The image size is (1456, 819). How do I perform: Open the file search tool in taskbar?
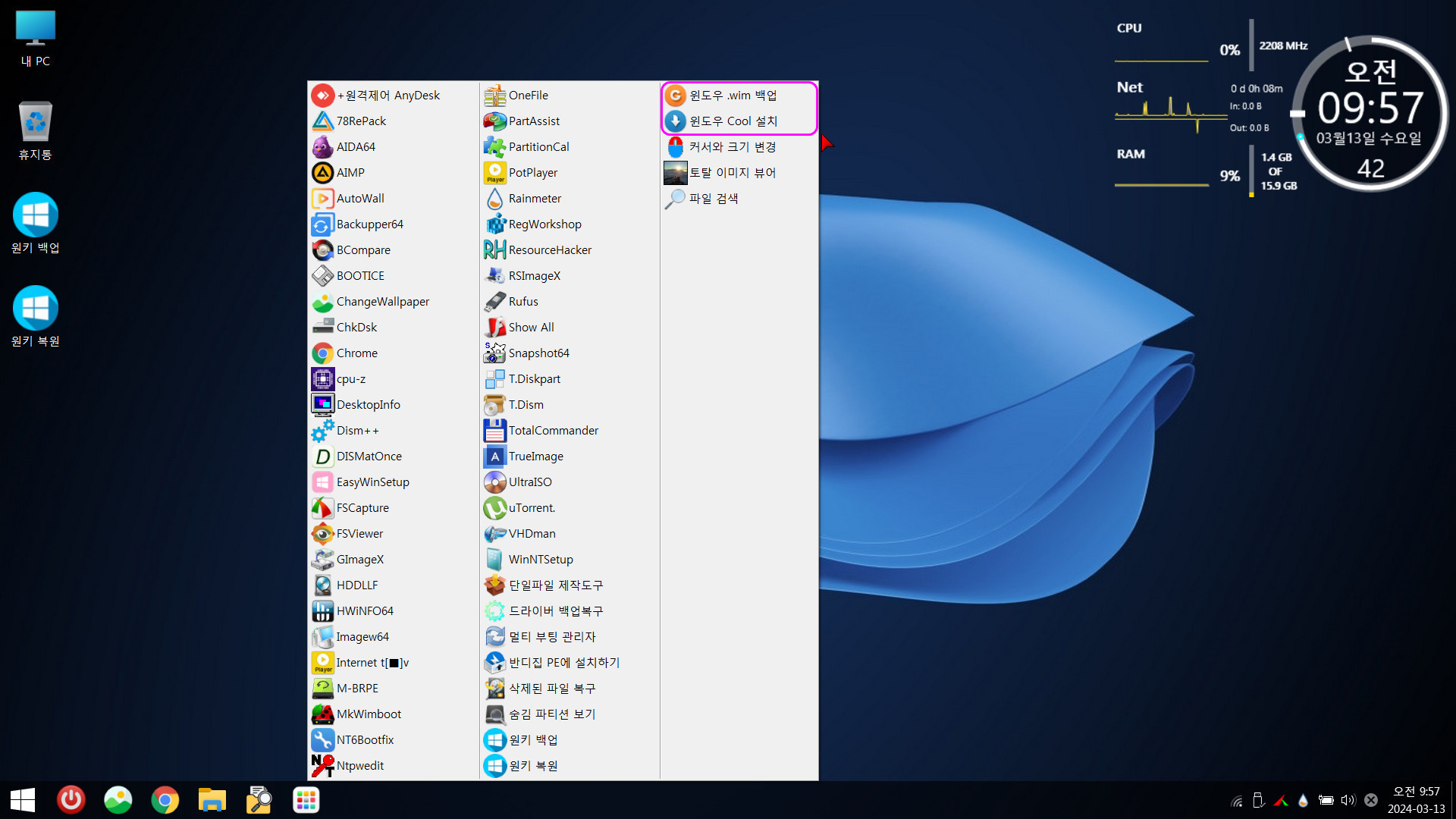[x=259, y=800]
